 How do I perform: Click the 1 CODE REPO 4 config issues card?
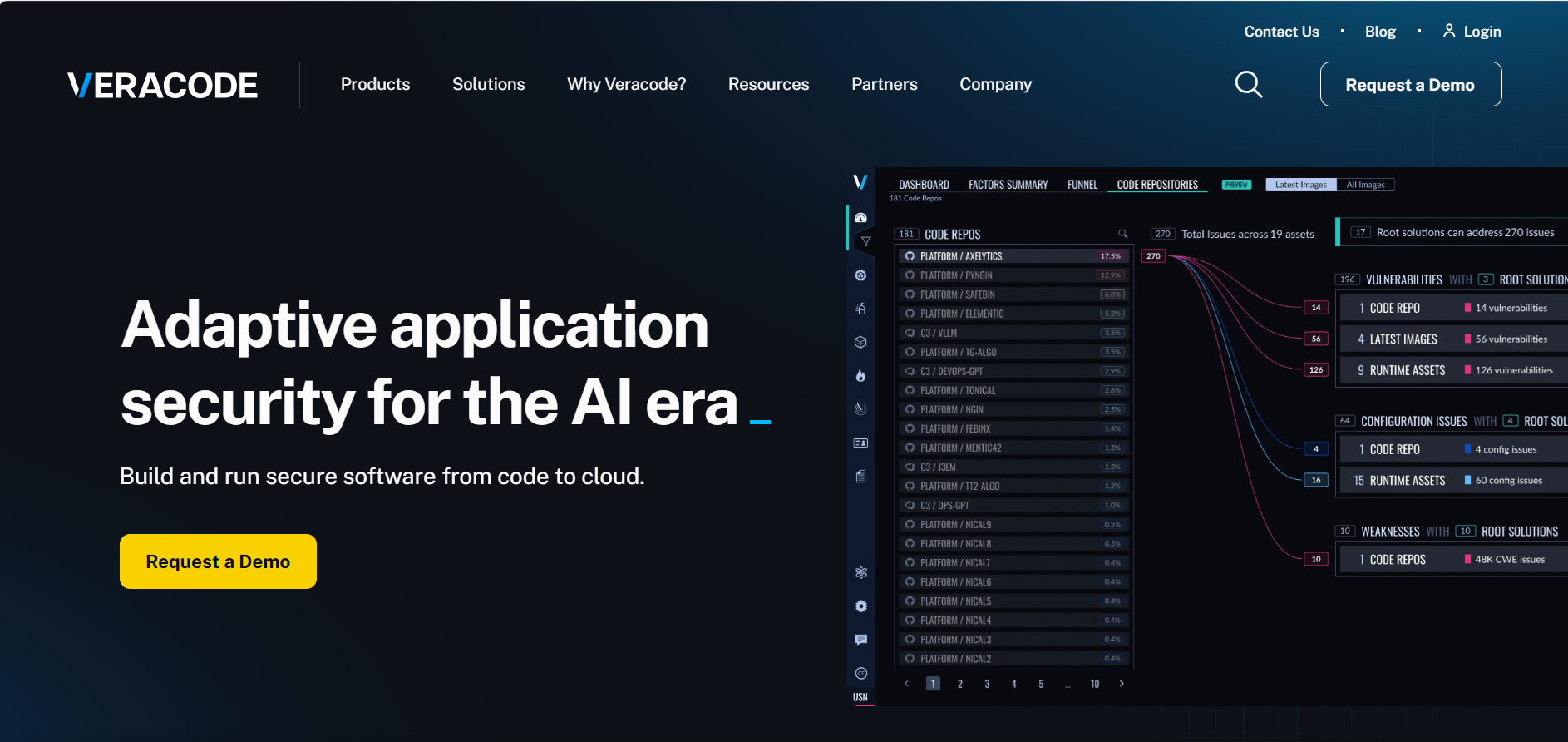1452,449
